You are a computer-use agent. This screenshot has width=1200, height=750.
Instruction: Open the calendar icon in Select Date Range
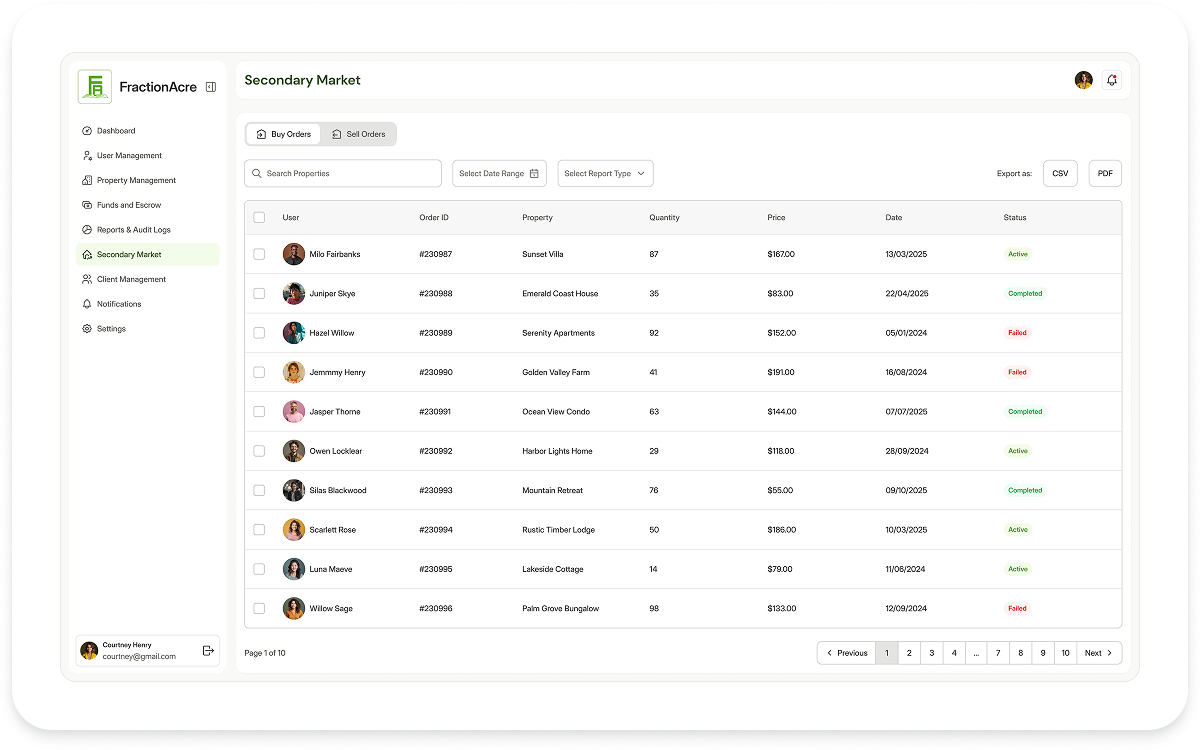click(536, 173)
